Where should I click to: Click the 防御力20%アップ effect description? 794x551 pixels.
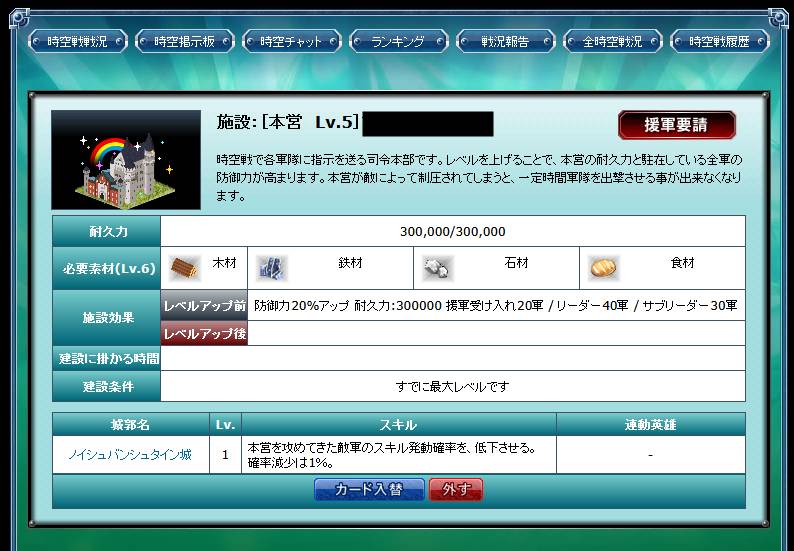pos(496,306)
